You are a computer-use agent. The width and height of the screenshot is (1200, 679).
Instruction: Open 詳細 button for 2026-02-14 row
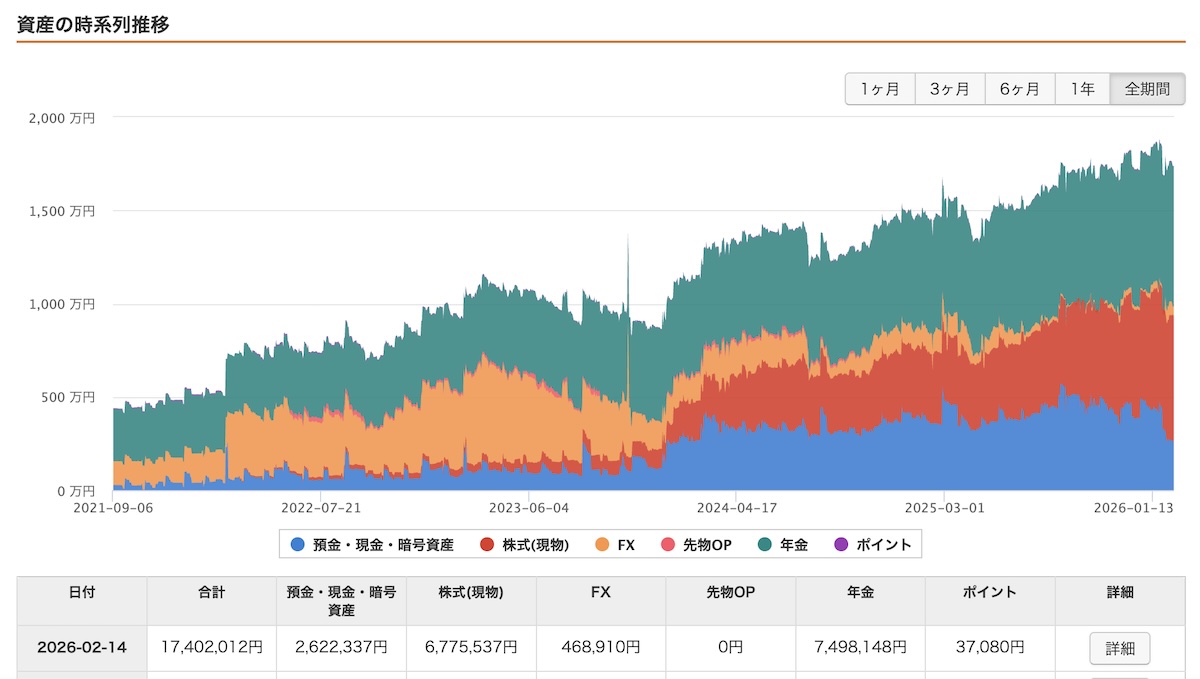click(x=1119, y=648)
